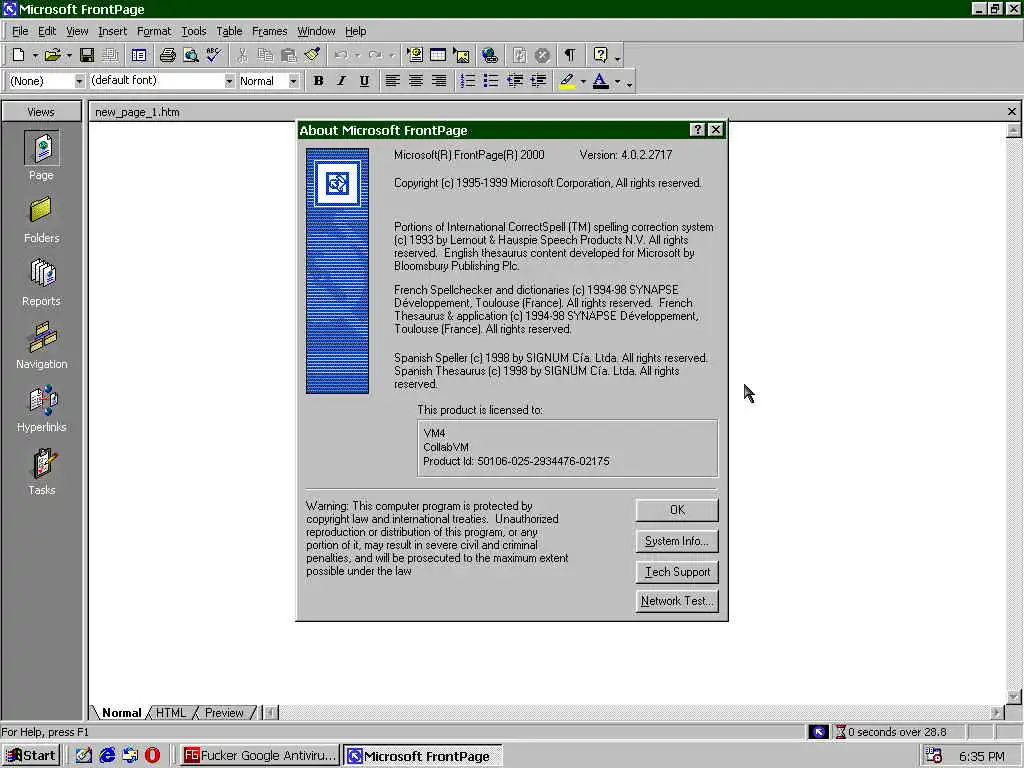Click the Paste clipboard icon

289,56
